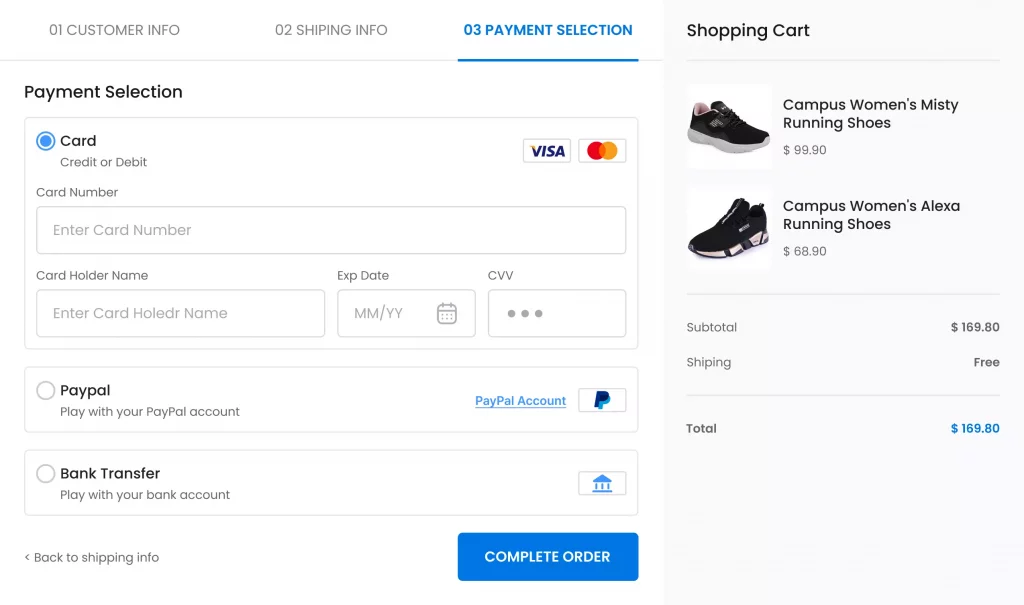Click the Card Holder Name field

click(180, 313)
